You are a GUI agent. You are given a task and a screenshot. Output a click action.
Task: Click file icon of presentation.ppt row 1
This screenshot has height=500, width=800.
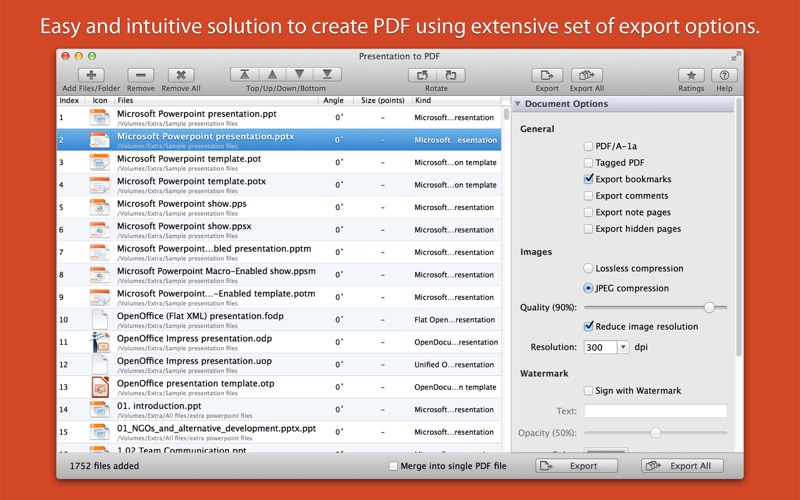[x=99, y=118]
